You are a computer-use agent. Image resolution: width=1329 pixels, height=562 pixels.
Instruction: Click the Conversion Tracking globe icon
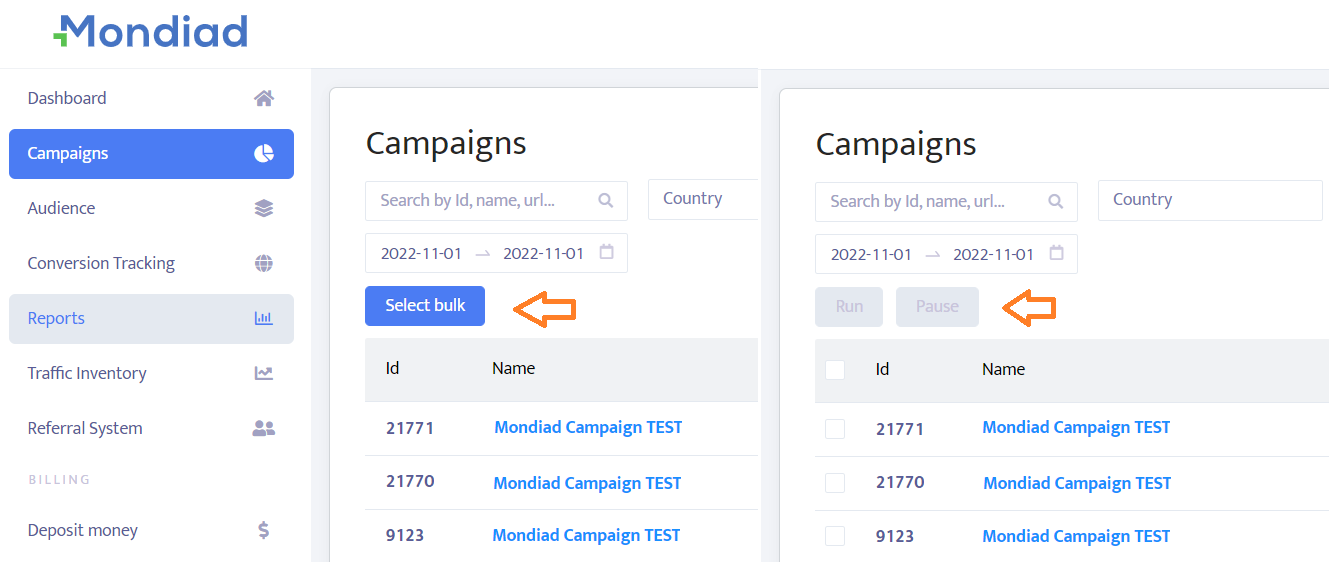pos(263,263)
